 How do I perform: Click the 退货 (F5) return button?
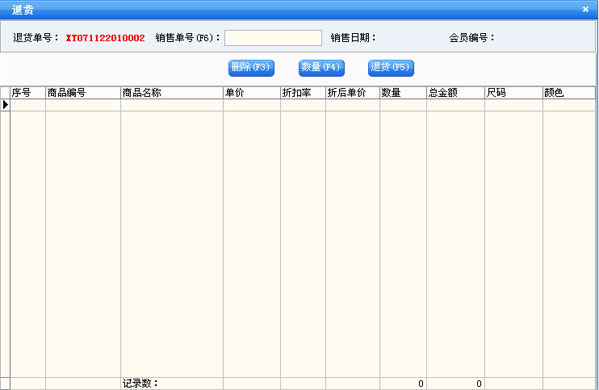click(391, 68)
